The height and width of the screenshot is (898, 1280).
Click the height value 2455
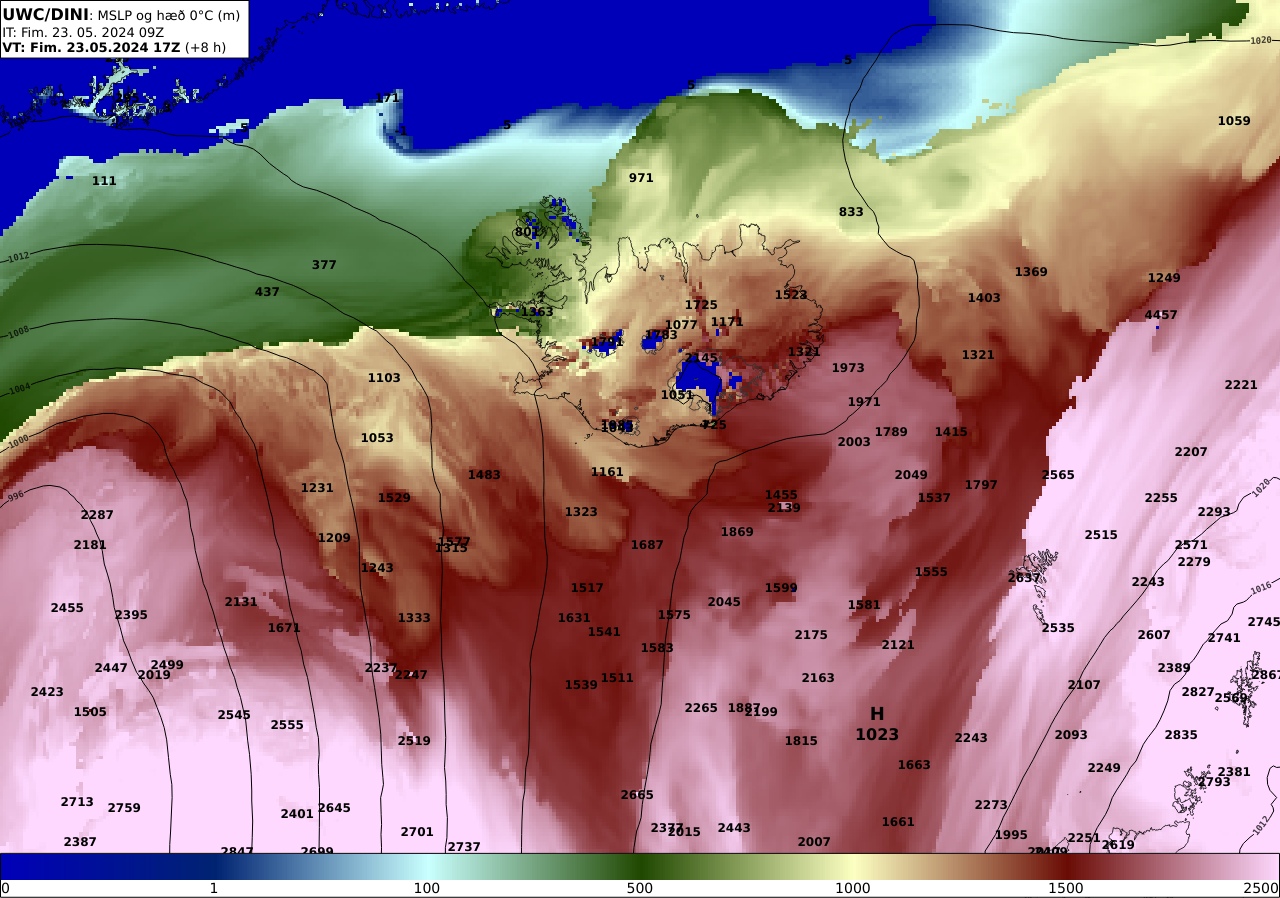coord(67,608)
